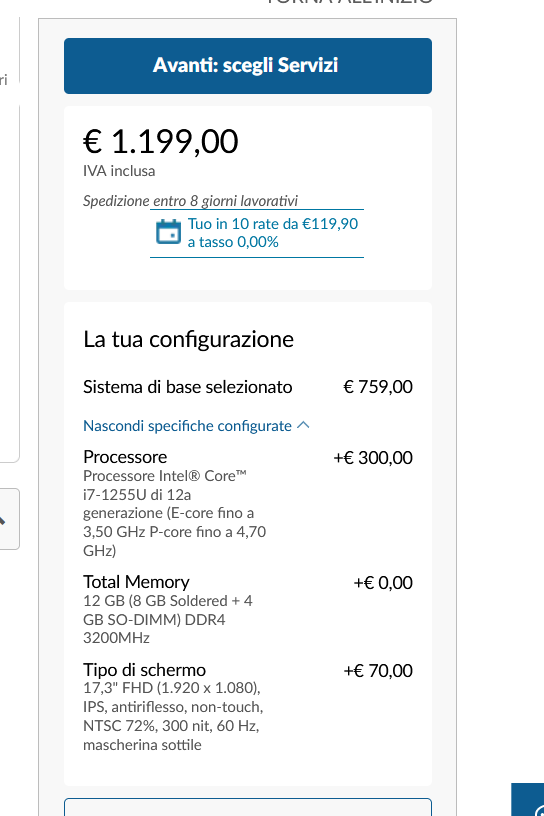Screen dimensions: 544x816
Task: Click Sistema di base selezionato label
Action: click(187, 387)
